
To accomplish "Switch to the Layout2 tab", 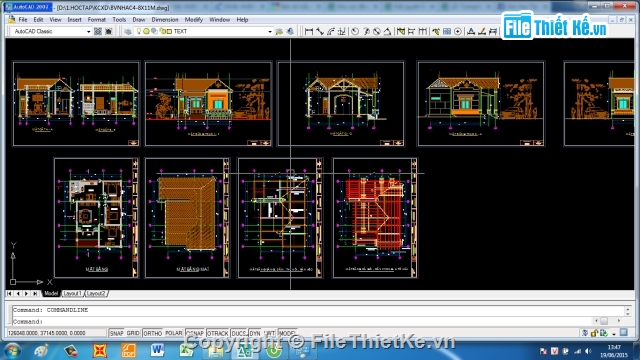I will pyautogui.click(x=96, y=293).
